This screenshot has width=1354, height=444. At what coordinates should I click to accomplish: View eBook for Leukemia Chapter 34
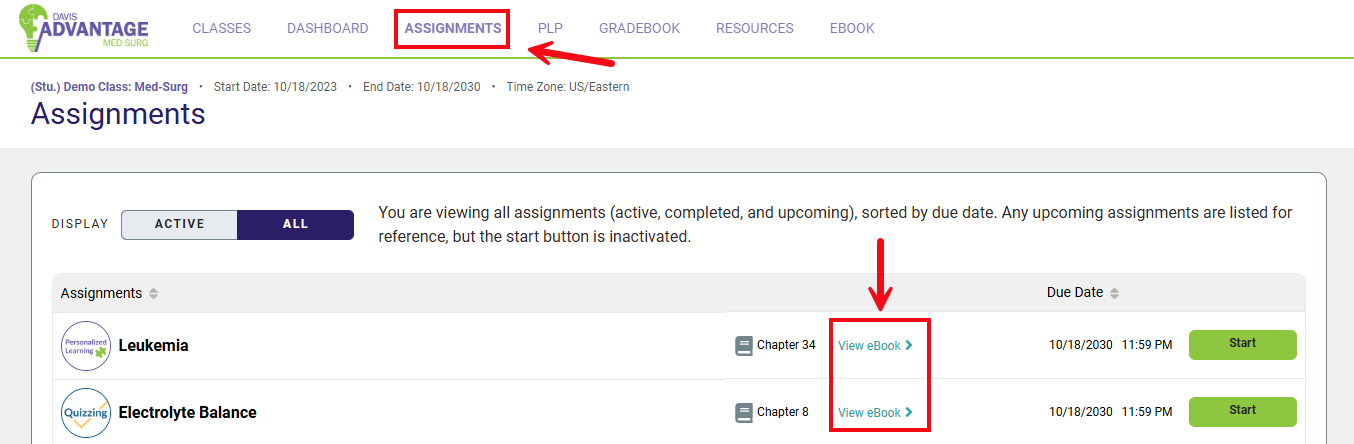875,346
